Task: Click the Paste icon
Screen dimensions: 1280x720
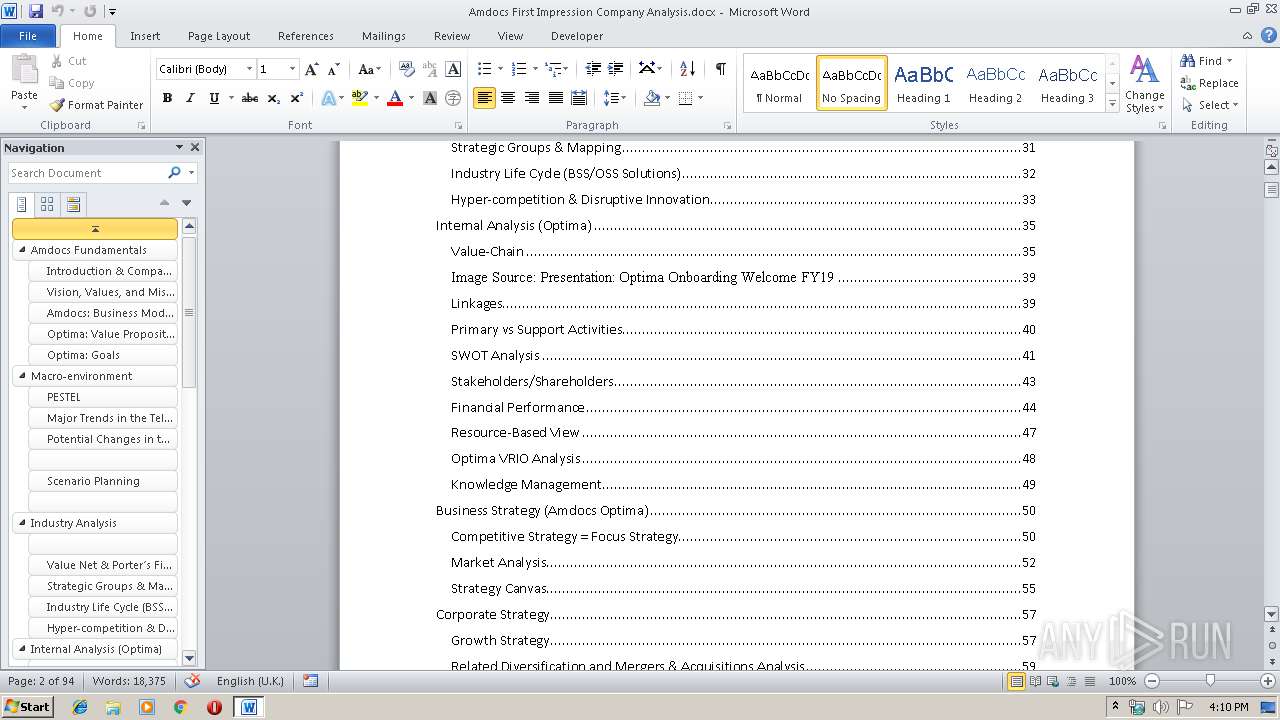Action: (x=24, y=71)
